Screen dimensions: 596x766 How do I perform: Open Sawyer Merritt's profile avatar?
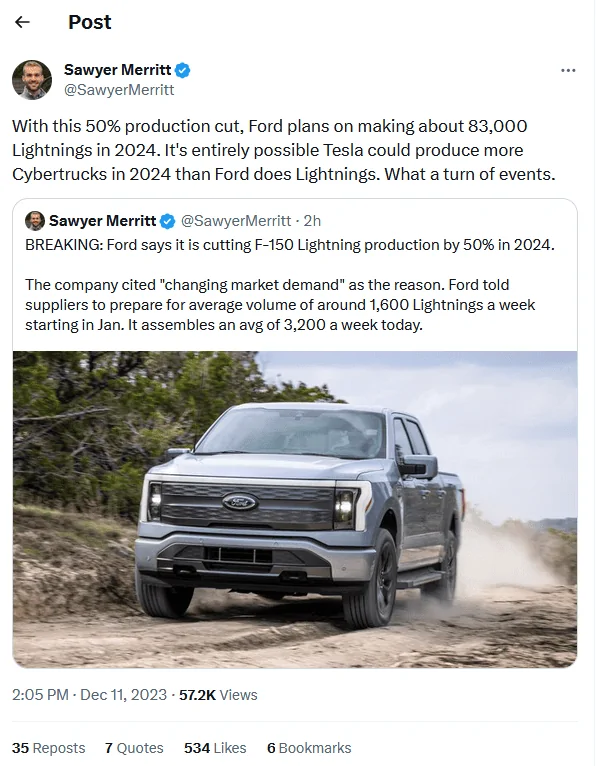tap(32, 80)
